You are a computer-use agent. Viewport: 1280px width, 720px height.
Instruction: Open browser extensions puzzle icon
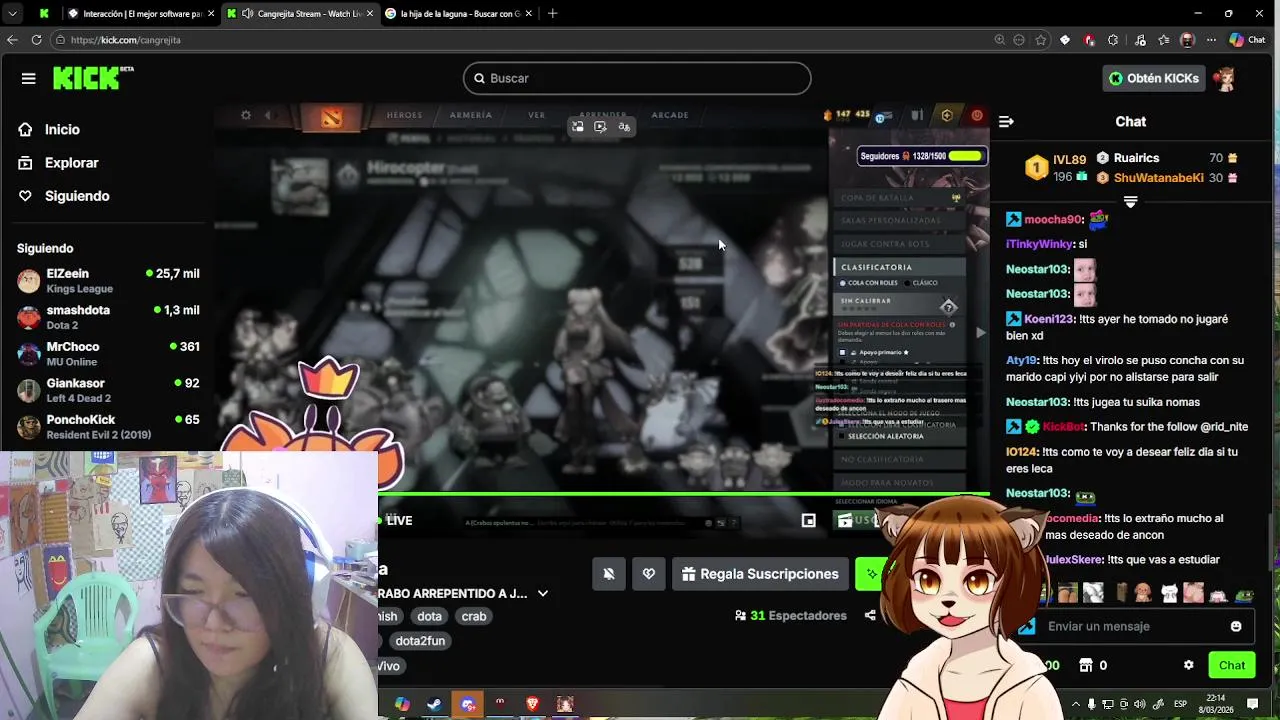coord(1113,40)
